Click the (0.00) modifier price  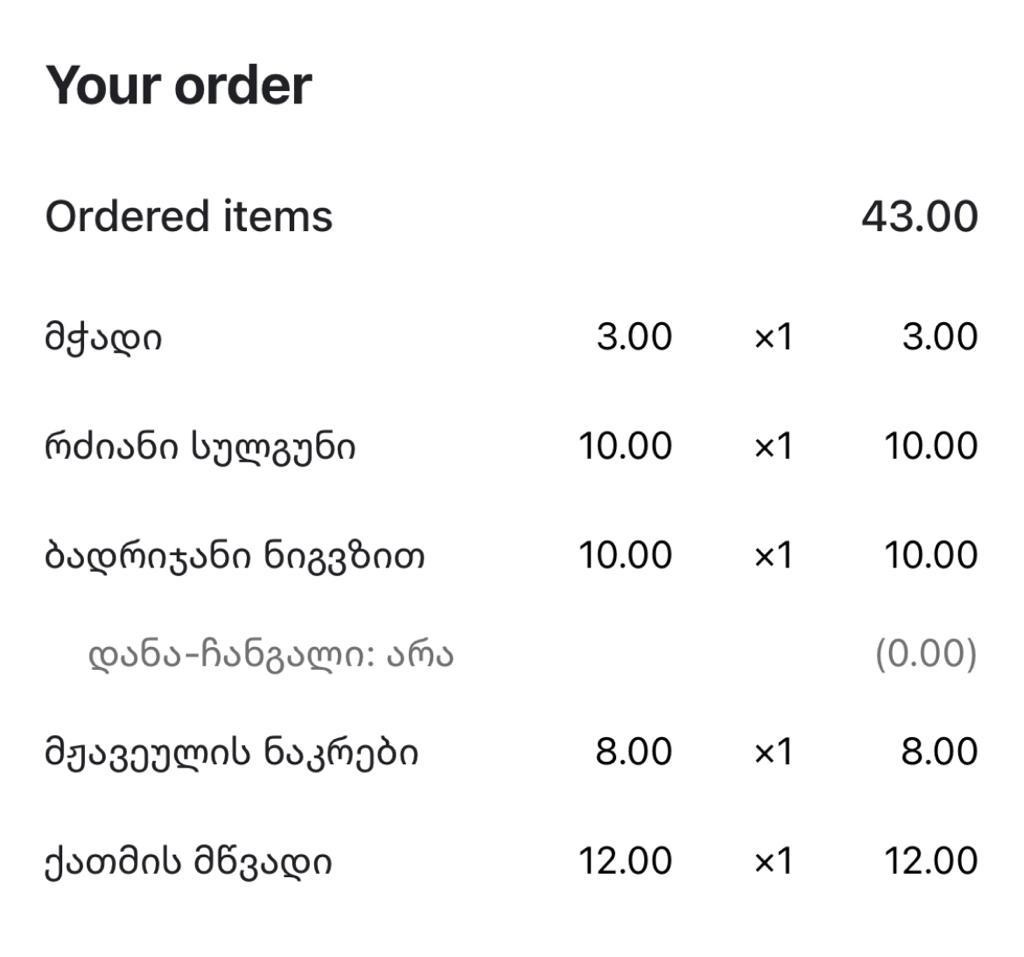926,654
